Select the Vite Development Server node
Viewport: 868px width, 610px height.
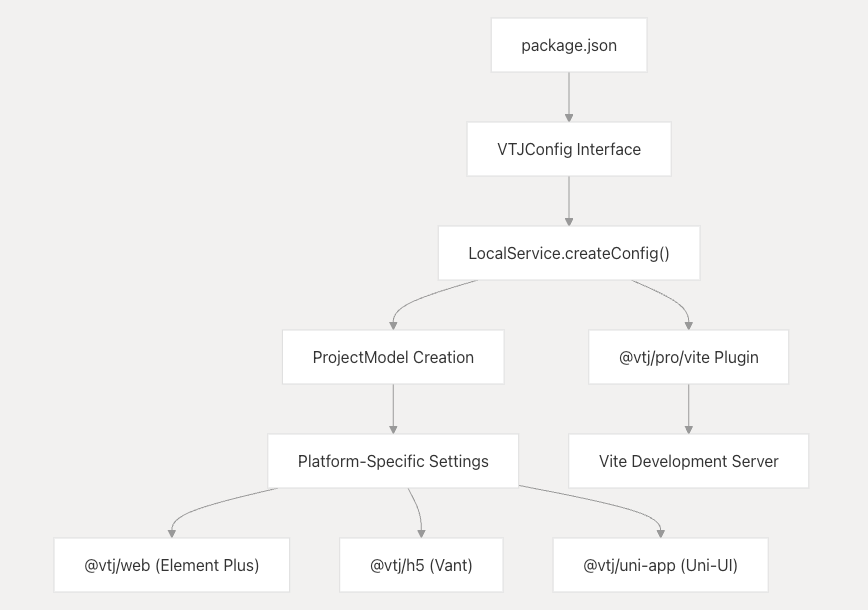pyautogui.click(x=688, y=461)
